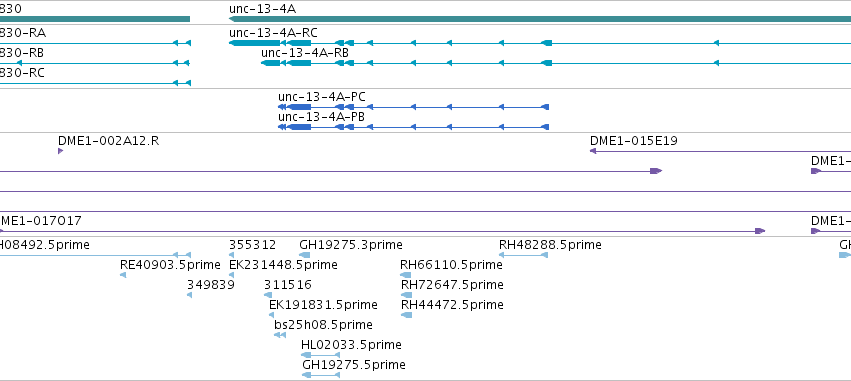Image resolution: width=851 pixels, height=381 pixels.
Task: Click the DME1-002A12.R marker arrow
Action: pyautogui.click(x=61, y=151)
